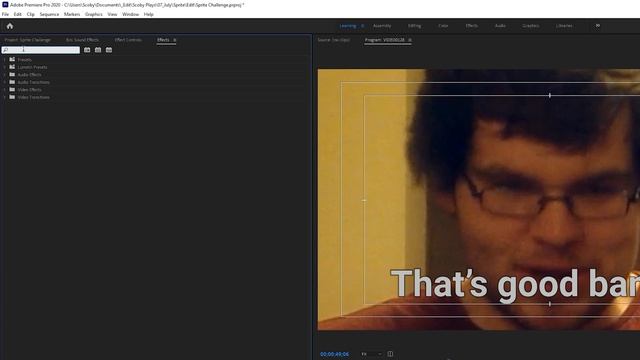Select the Video Transitions row text

(33, 97)
